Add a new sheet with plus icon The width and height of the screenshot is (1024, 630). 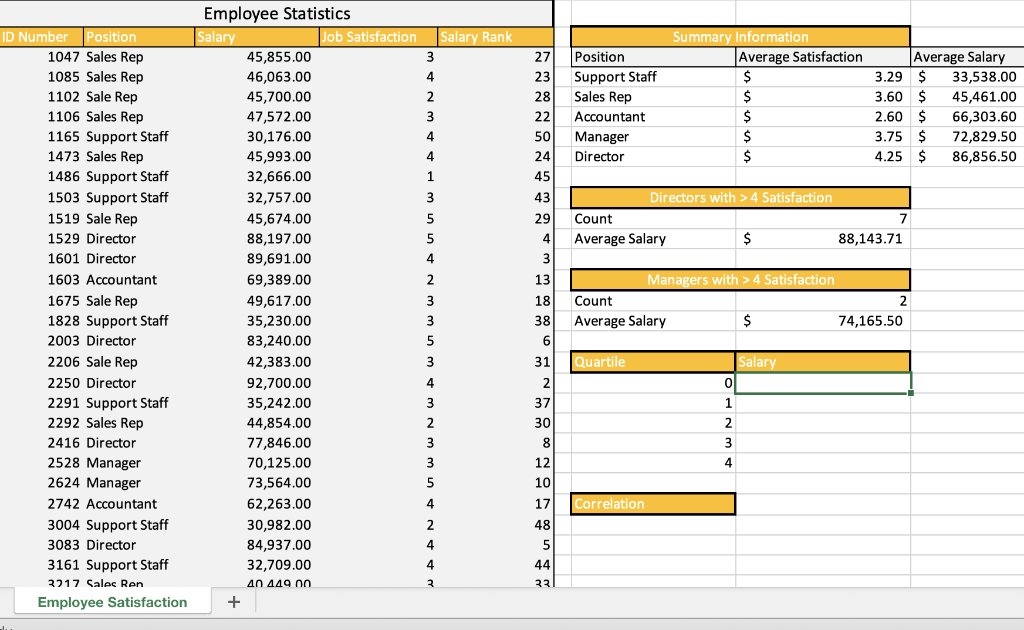[234, 602]
